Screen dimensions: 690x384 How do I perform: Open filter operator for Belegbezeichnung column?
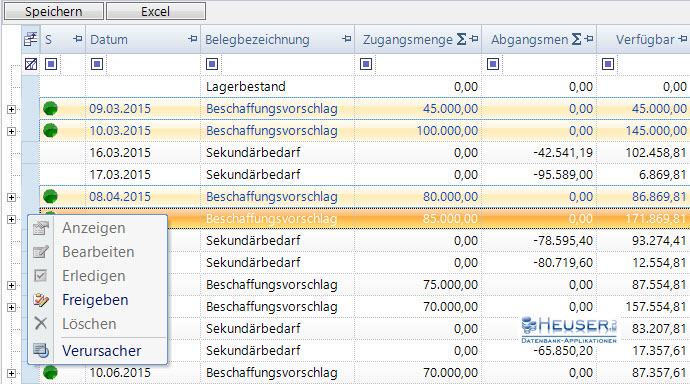212,64
